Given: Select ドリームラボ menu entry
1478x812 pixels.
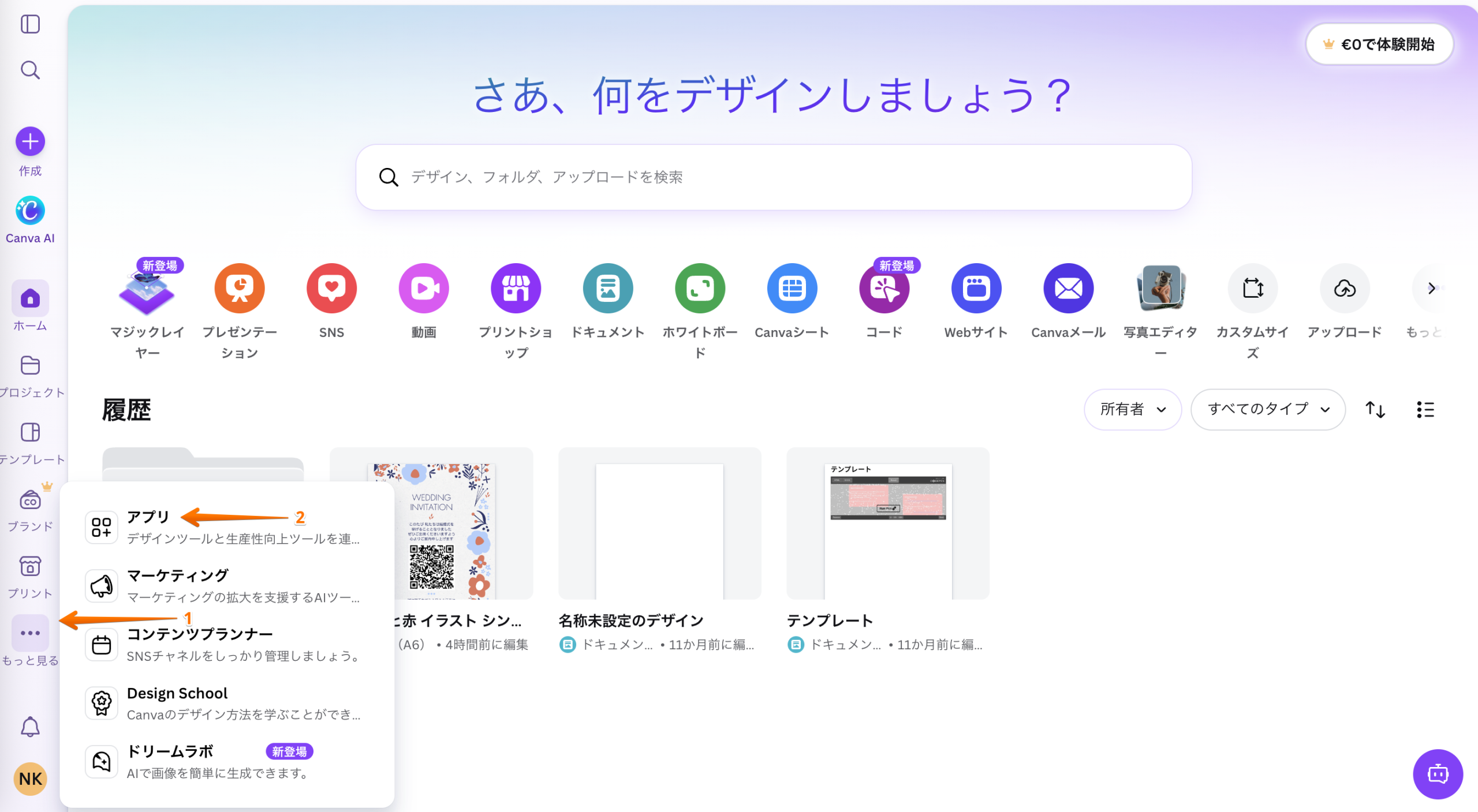Looking at the screenshot, I should (227, 762).
